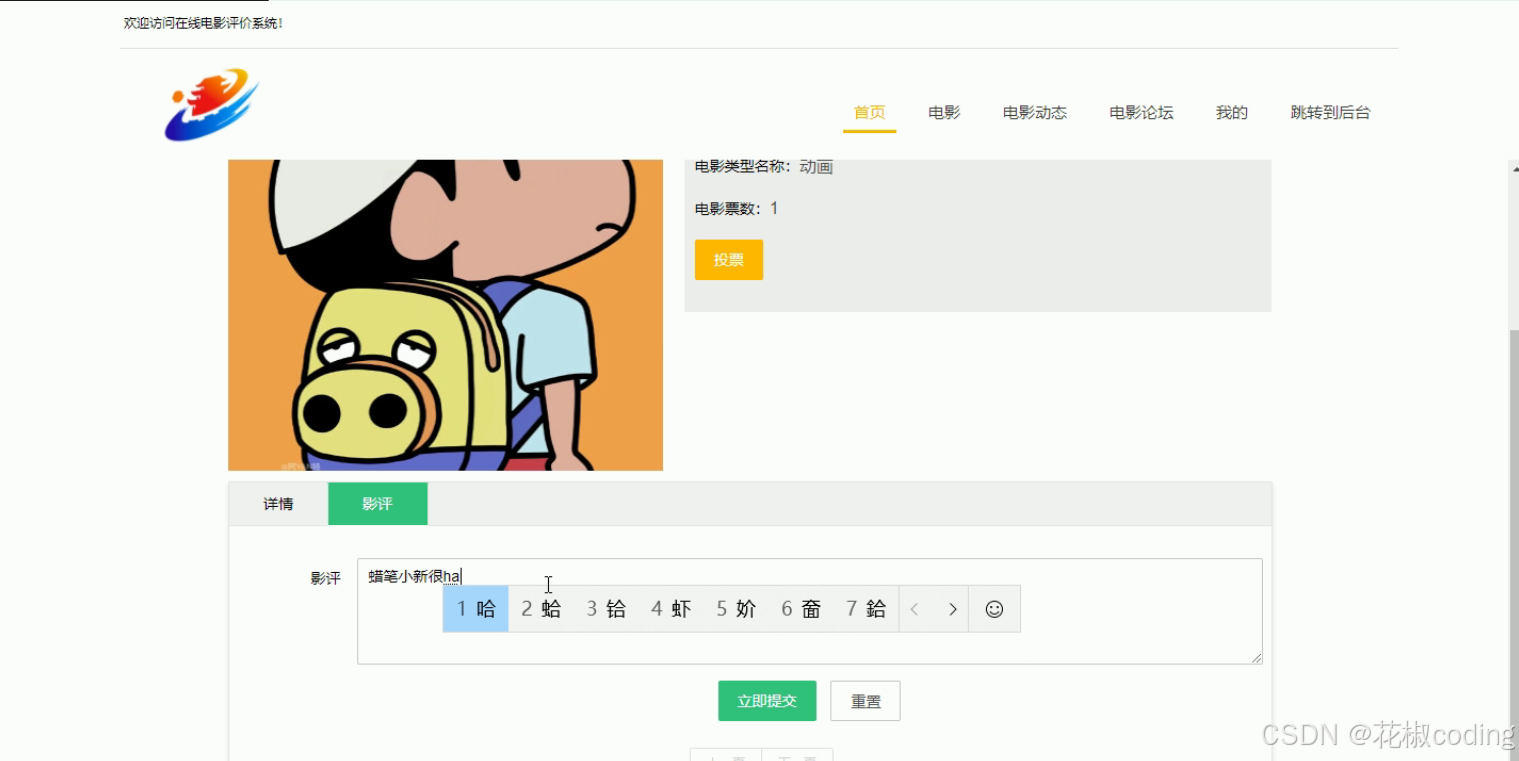Viewport: 1519px width, 761px height.
Task: Select candidate character 铪 in the IME bar
Action: click(607, 608)
